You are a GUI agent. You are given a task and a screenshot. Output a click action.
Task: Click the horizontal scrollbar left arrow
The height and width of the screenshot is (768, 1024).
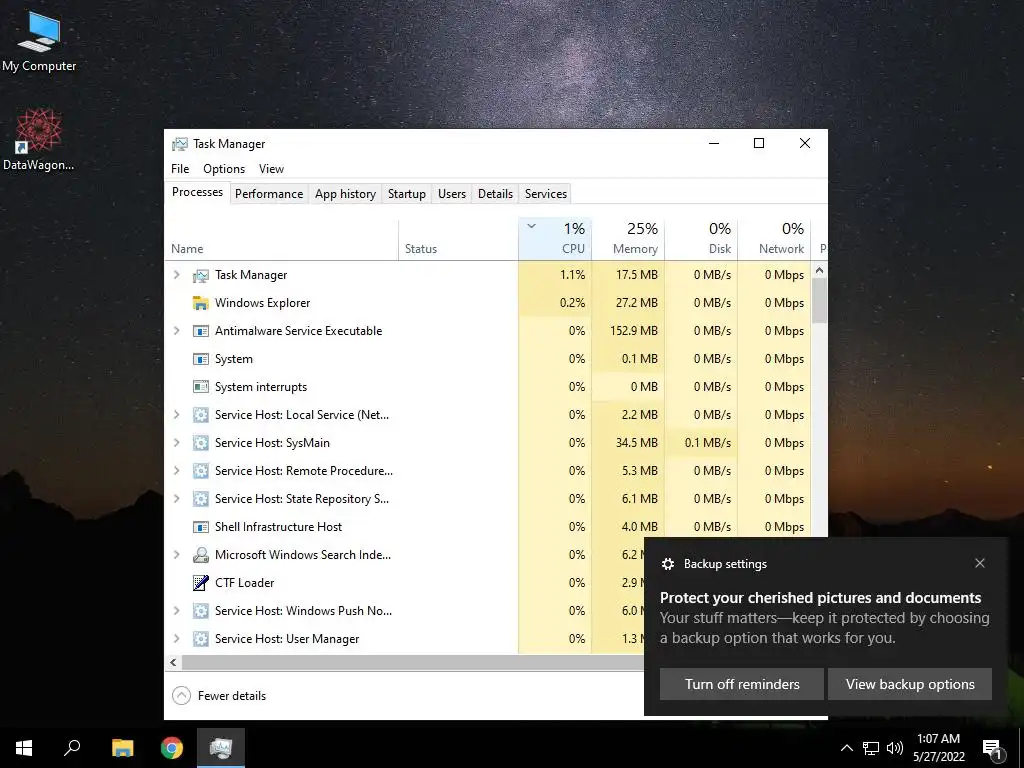173,662
